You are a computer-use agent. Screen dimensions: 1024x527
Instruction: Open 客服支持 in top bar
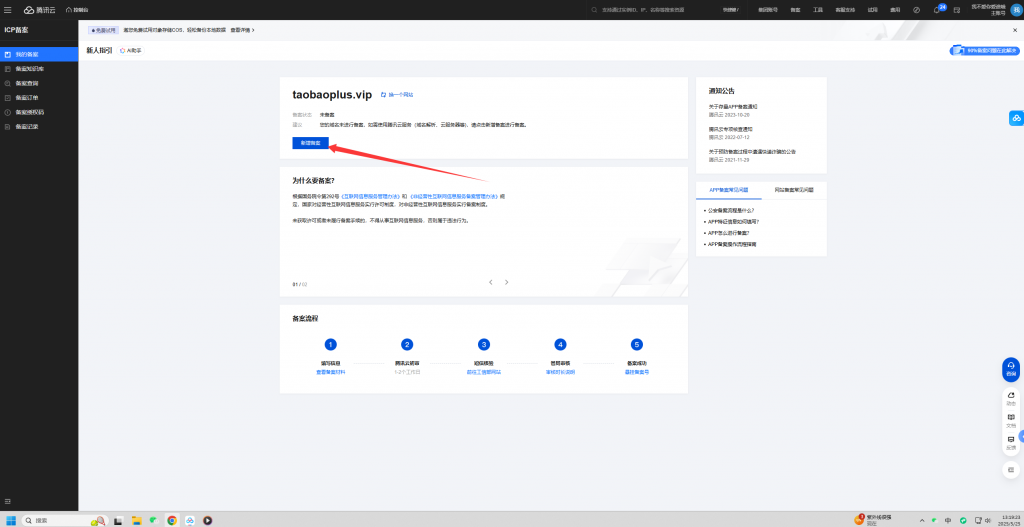tap(844, 10)
